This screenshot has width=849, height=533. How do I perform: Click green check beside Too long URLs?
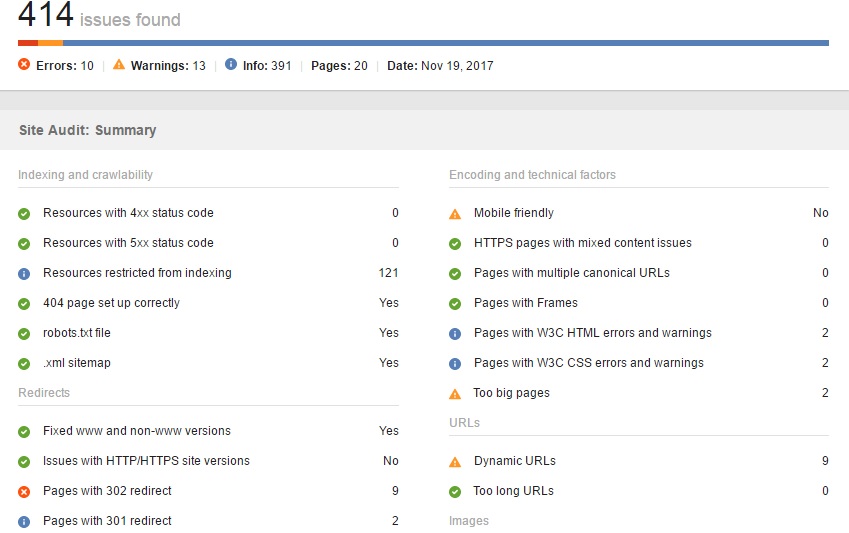(x=455, y=492)
